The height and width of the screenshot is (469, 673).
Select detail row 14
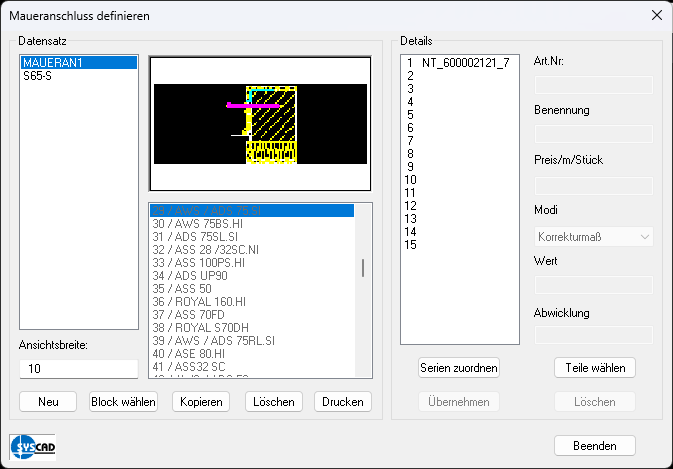pyautogui.click(x=460, y=232)
